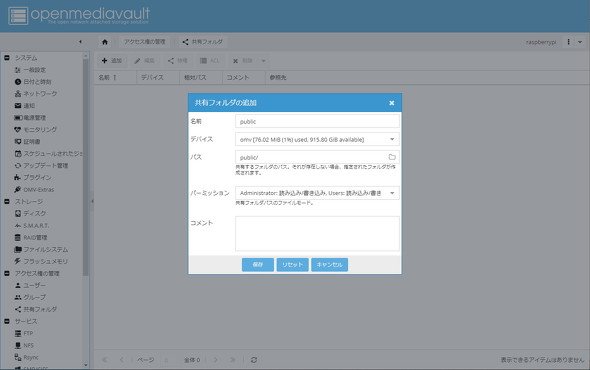Open folder browser icon in path field
590x370 pixels.
pyautogui.click(x=392, y=157)
